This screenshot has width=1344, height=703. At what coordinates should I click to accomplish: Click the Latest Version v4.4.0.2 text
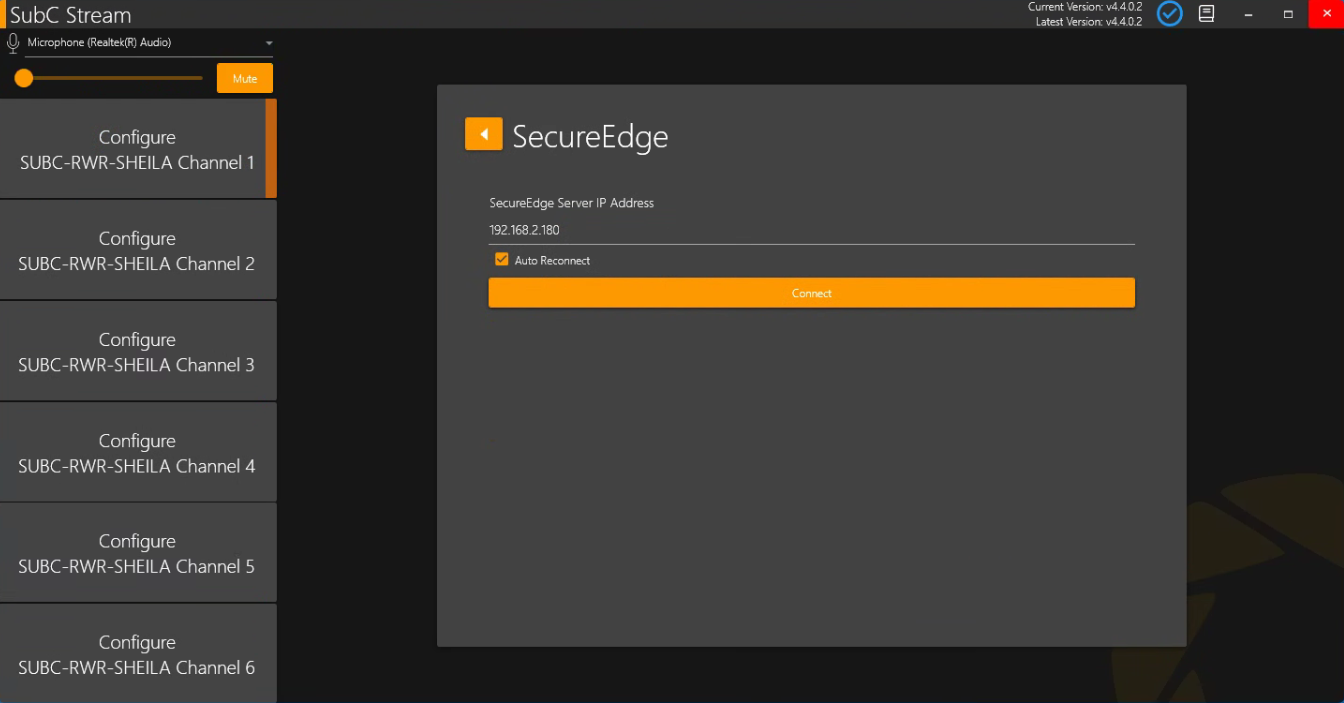click(x=1089, y=21)
